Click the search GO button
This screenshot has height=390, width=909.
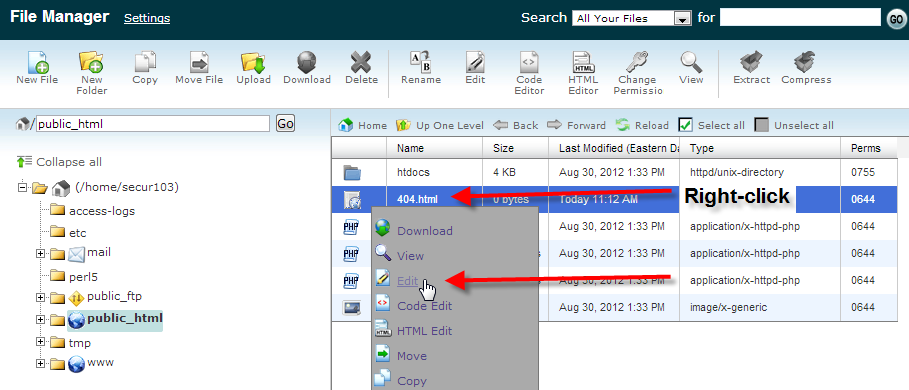click(x=895, y=19)
